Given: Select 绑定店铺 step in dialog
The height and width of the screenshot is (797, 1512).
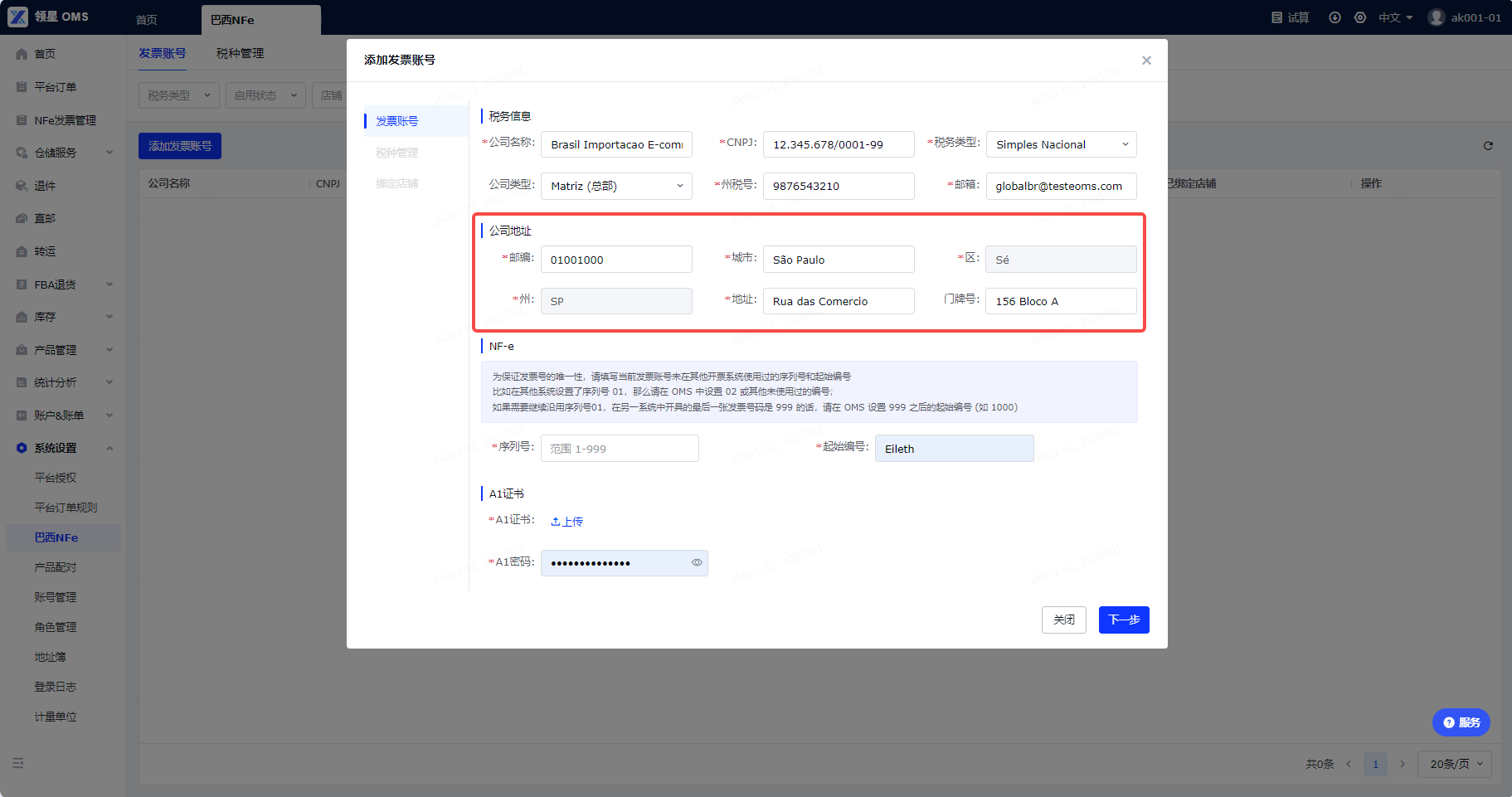Looking at the screenshot, I should pos(396,183).
